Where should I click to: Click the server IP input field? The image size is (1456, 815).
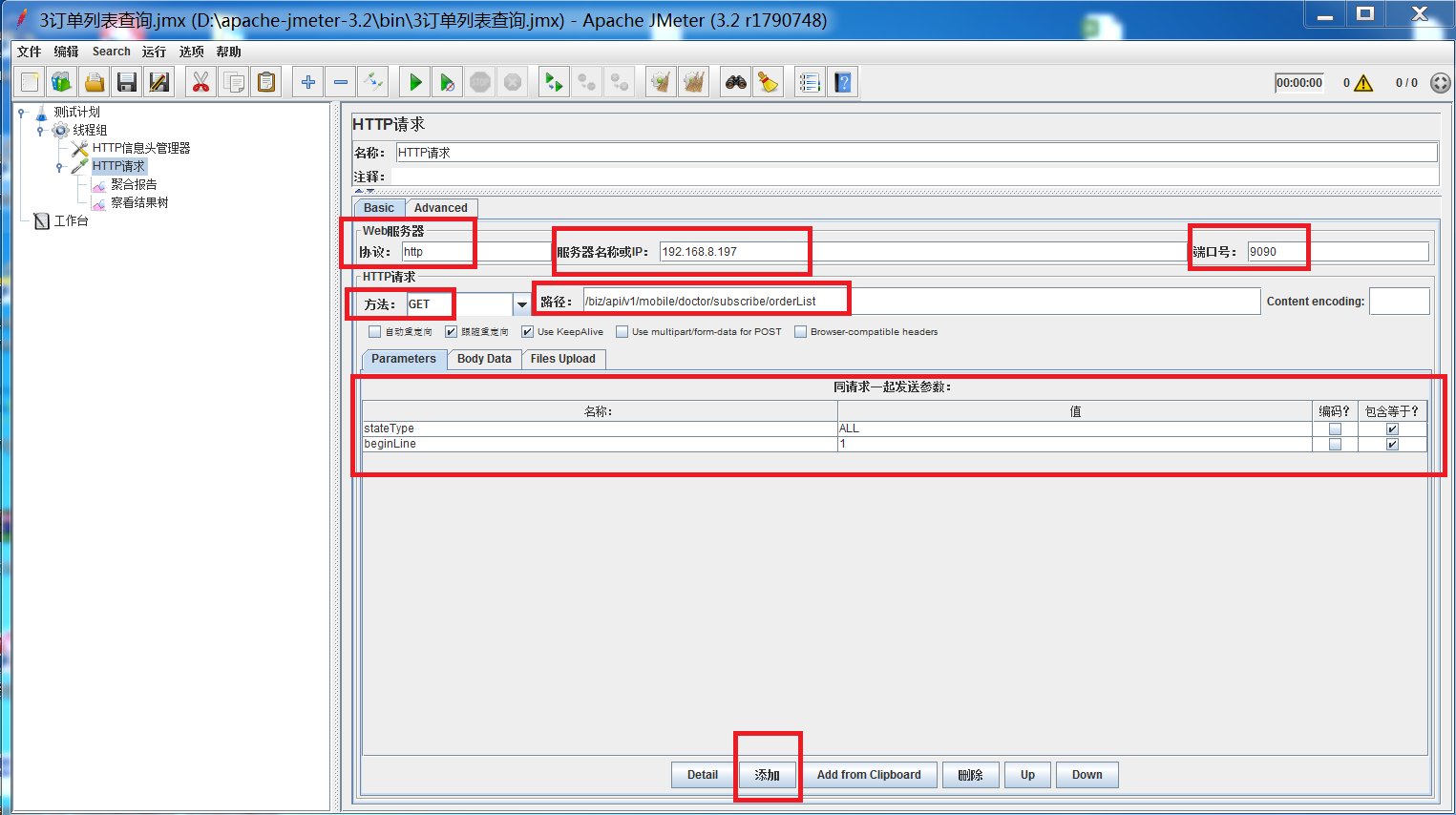click(921, 252)
